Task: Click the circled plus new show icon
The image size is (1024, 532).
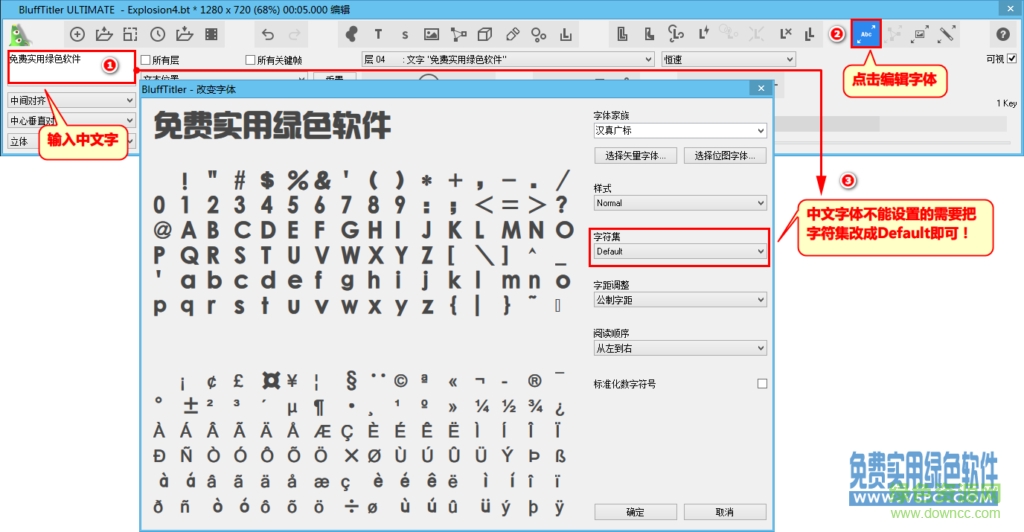Action: coord(77,34)
